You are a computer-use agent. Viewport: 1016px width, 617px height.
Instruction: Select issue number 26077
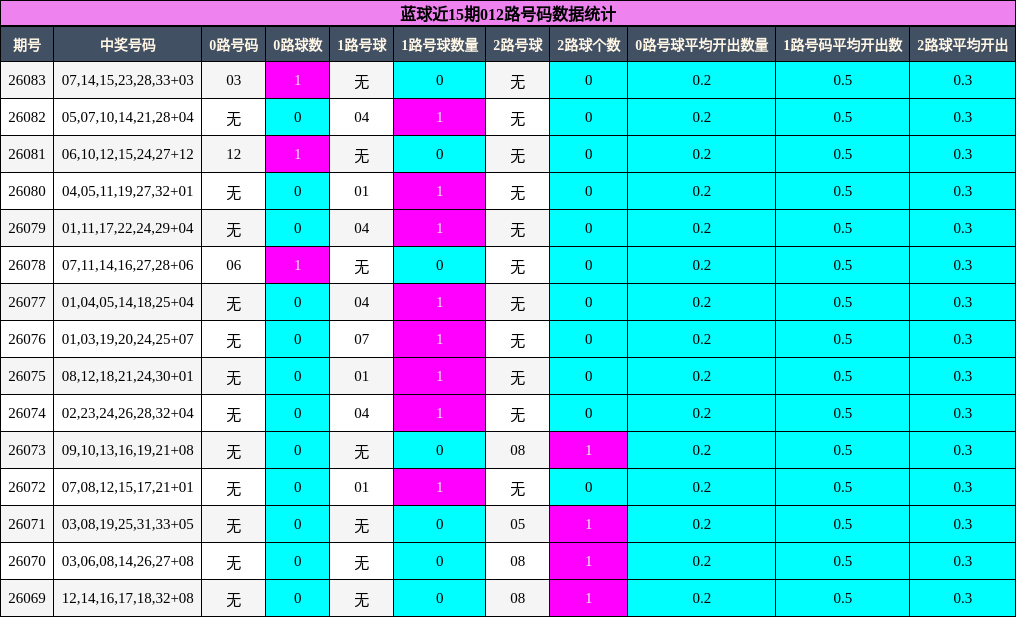[27, 302]
